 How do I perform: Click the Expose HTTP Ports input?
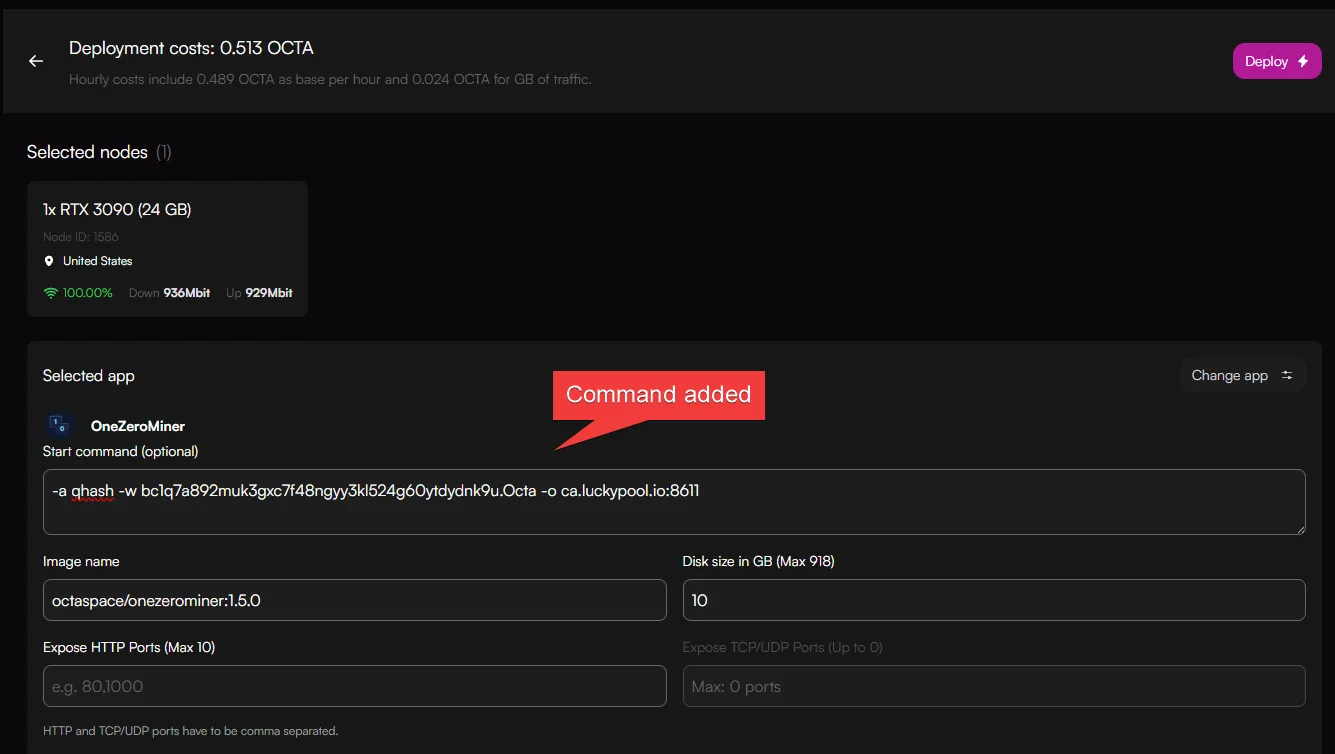tap(355, 686)
